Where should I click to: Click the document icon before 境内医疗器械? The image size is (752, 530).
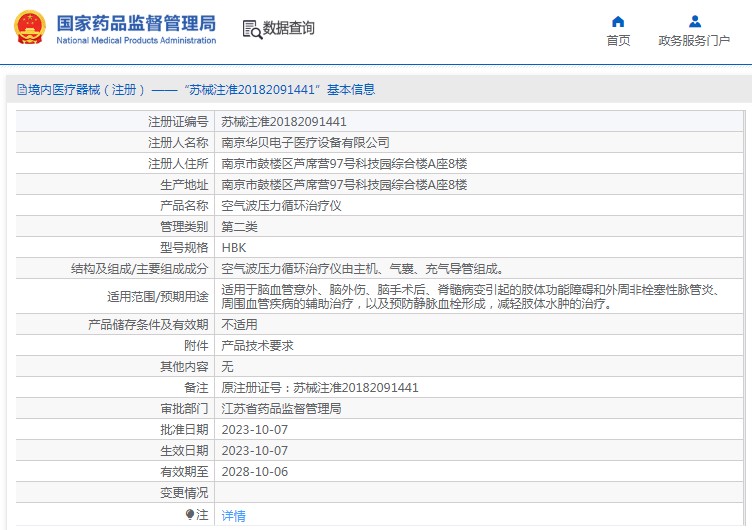[x=22, y=90]
